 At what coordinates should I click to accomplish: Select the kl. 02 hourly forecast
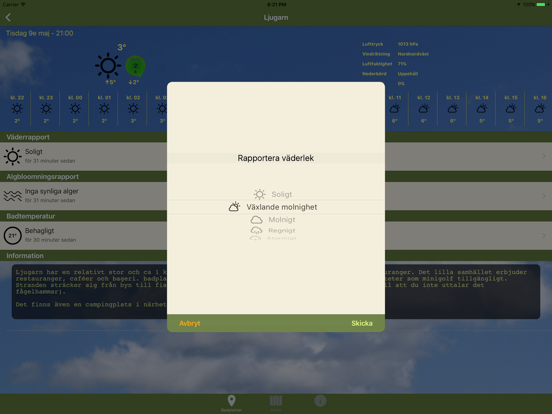133,109
